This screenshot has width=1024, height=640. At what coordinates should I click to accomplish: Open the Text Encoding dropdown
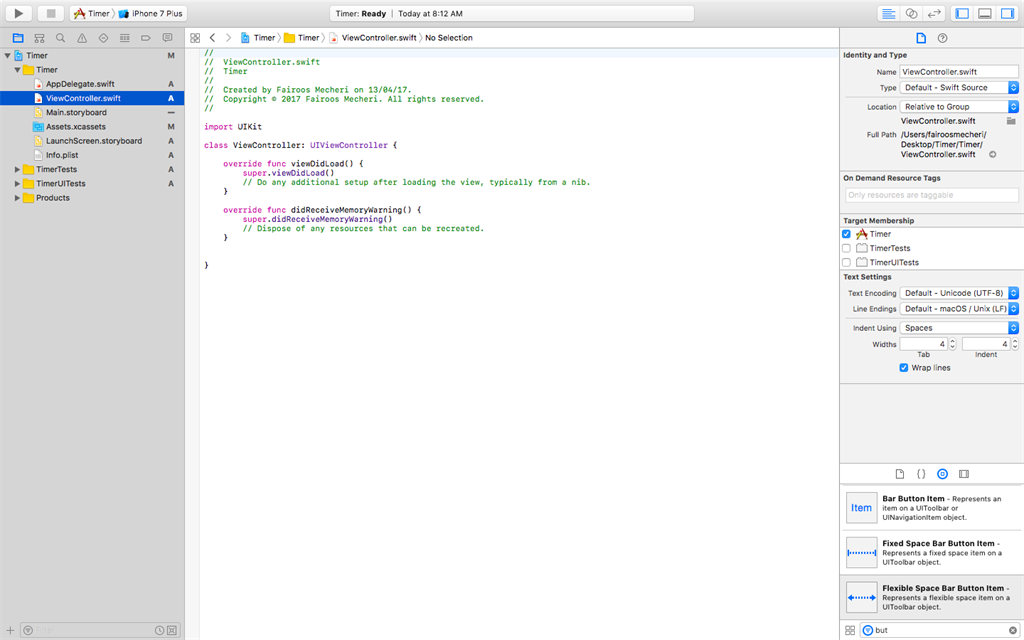coord(959,293)
